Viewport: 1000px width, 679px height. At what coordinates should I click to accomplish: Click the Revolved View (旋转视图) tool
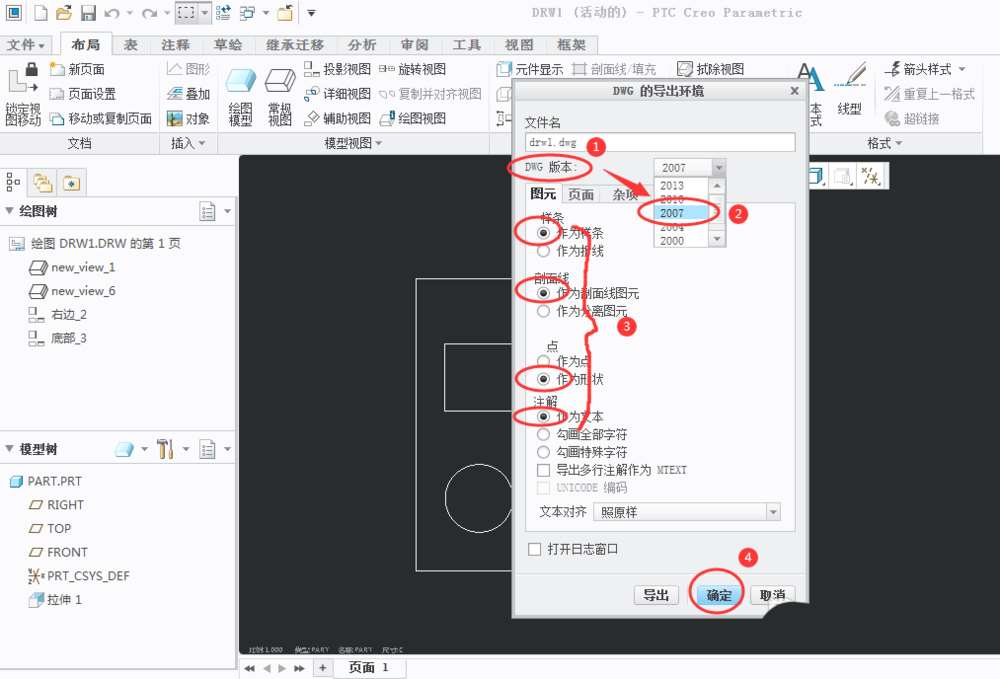413,69
